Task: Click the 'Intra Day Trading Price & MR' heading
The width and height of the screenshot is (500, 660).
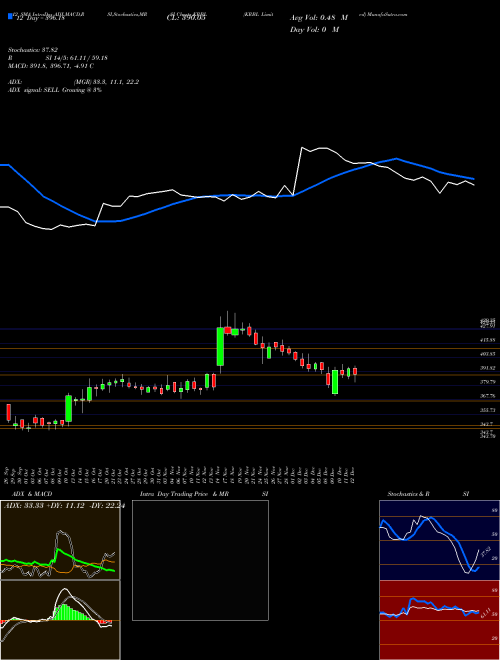Action: pyautogui.click(x=184, y=494)
